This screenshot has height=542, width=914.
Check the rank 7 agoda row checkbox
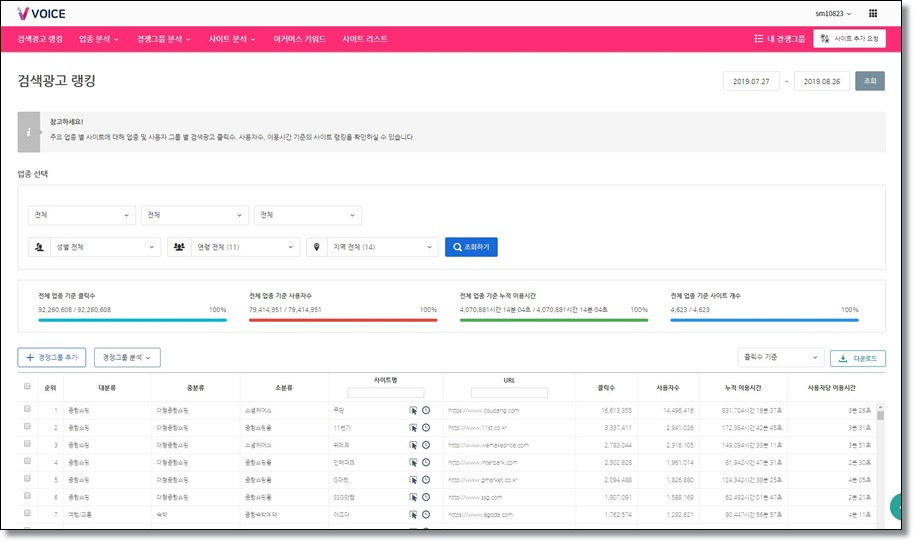click(27, 513)
